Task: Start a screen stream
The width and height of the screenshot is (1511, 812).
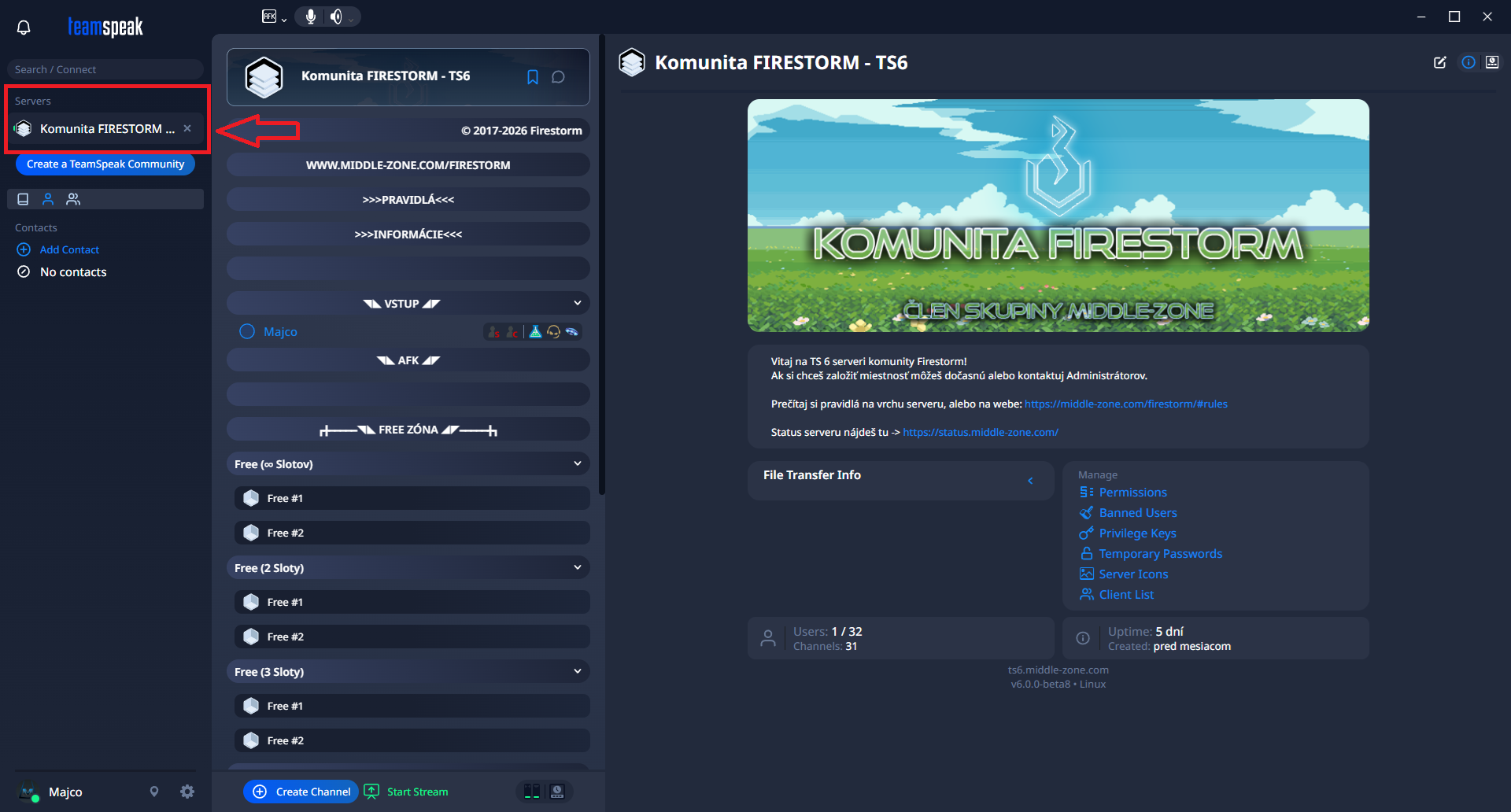Action: coord(407,792)
